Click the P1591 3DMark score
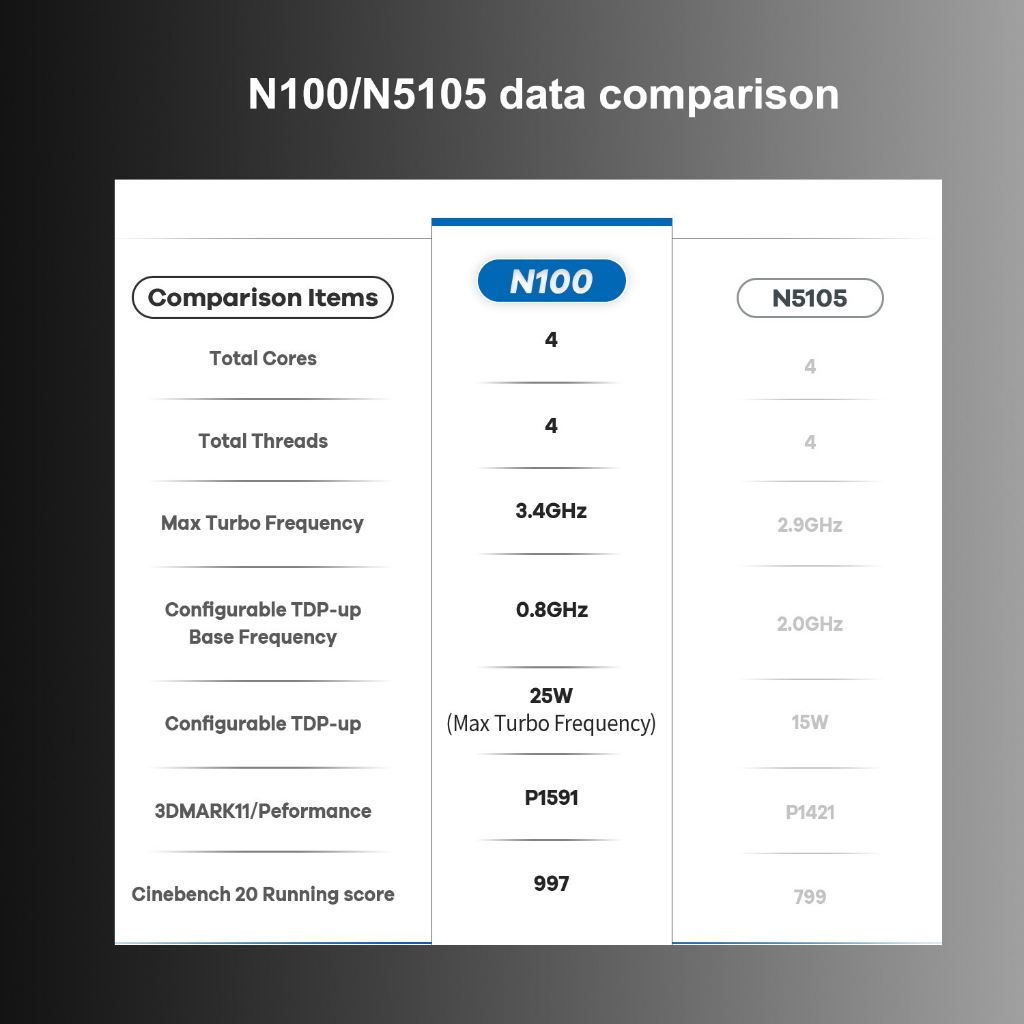The height and width of the screenshot is (1024, 1024). (x=552, y=798)
